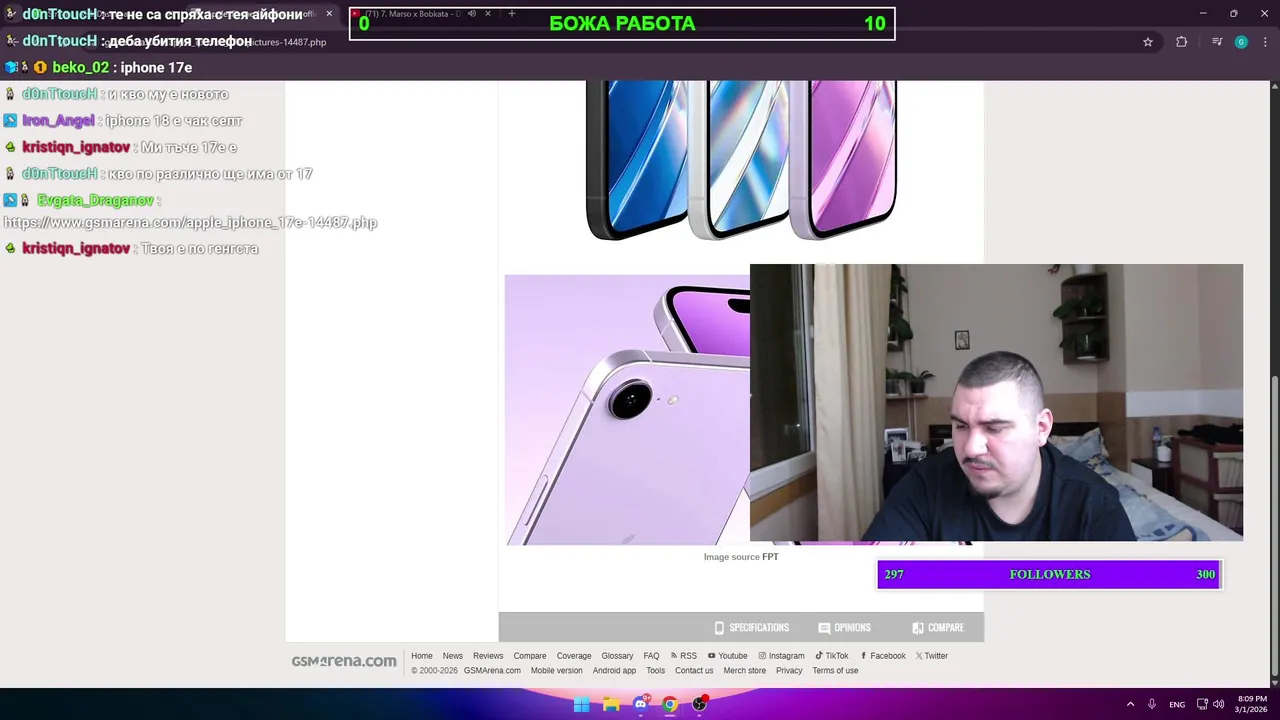
Task: Click the purple iPhone camera close-up image
Action: (x=627, y=410)
